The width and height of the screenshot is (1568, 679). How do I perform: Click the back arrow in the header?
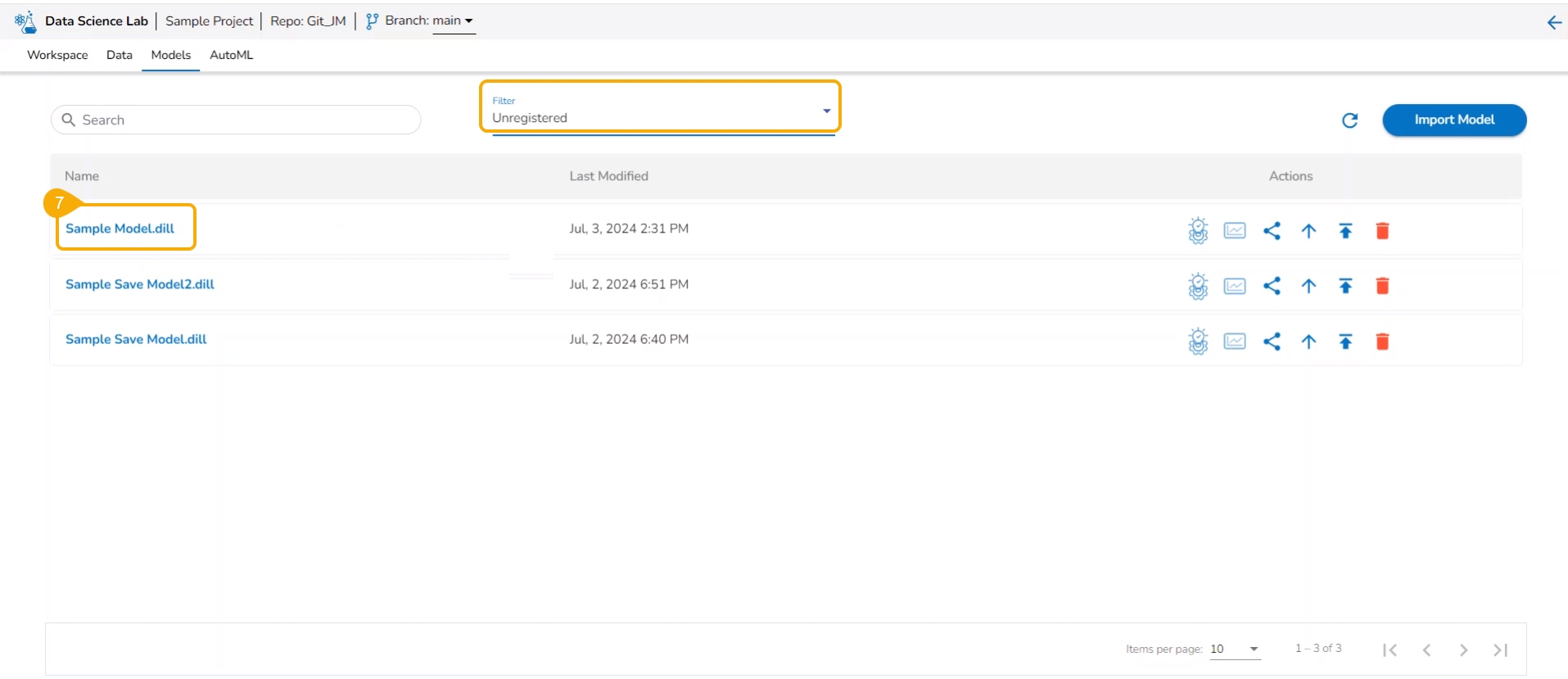pos(1553,23)
